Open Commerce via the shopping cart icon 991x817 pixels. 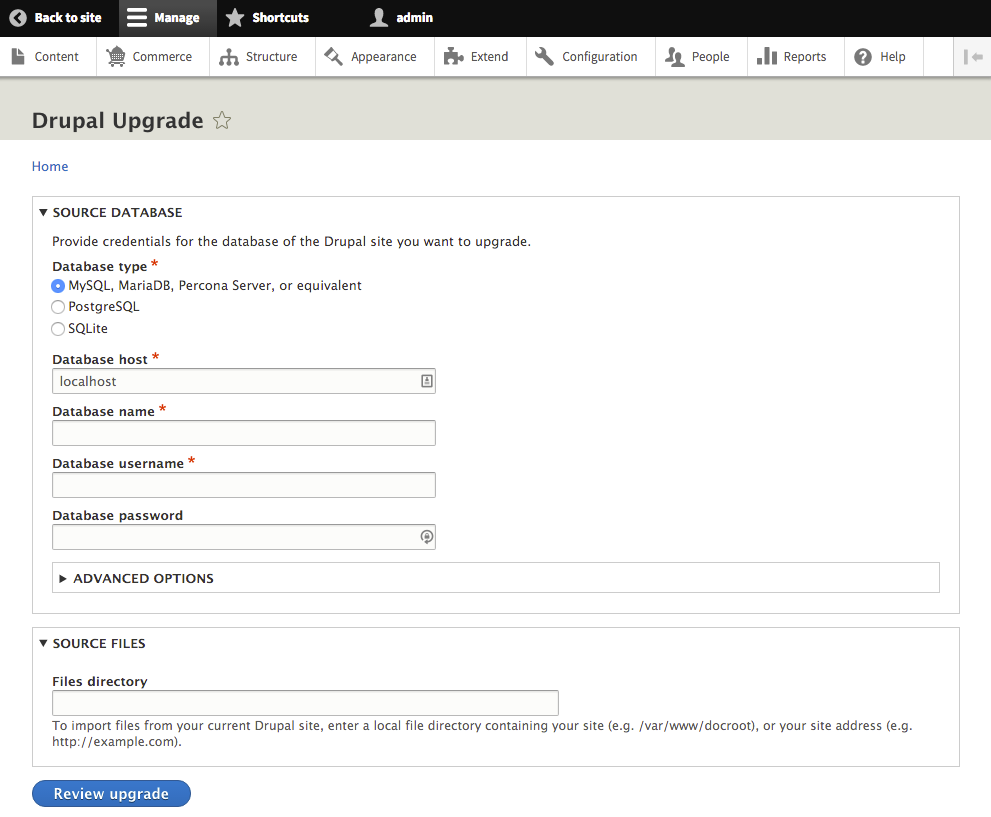116,57
